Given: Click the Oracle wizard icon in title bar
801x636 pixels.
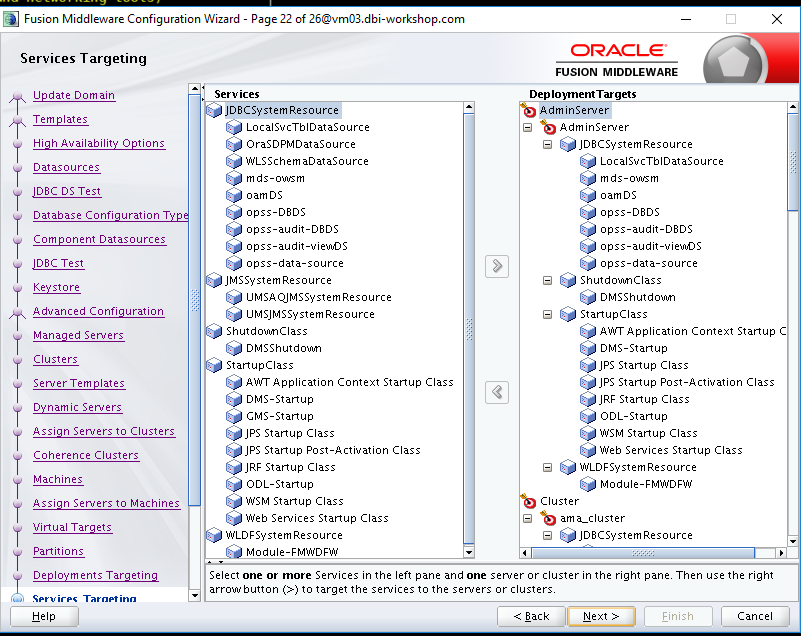Looking at the screenshot, I should 11,19.
